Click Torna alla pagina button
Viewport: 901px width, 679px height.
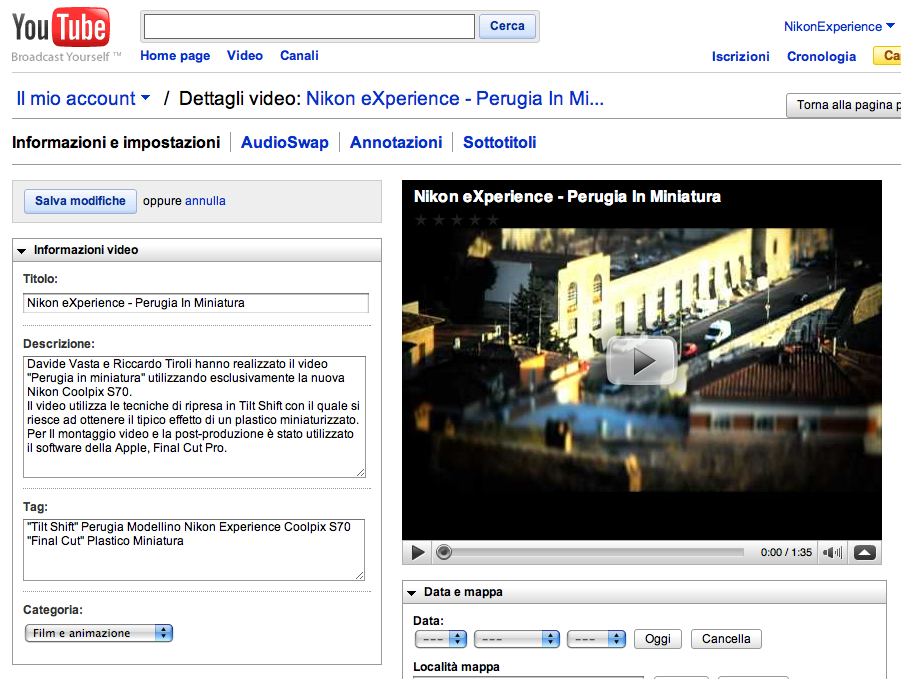click(x=844, y=105)
